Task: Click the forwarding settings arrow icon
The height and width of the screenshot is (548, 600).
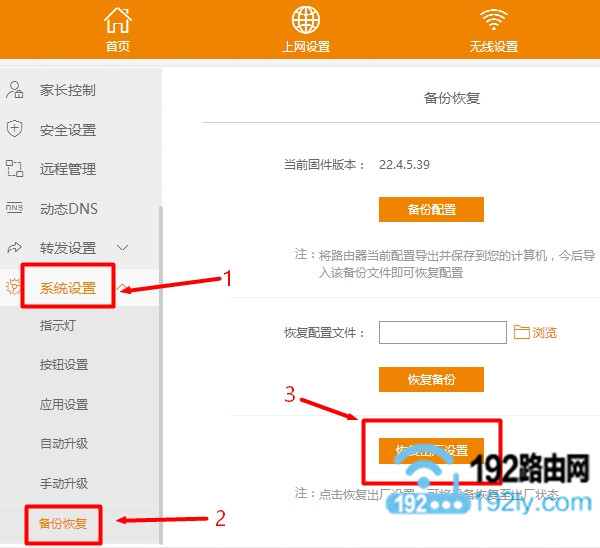Action: 15,247
